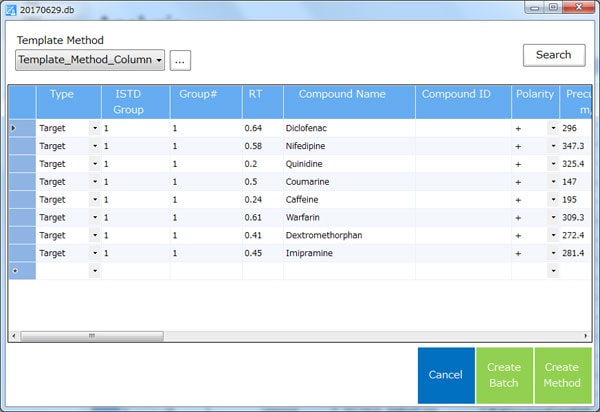
Task: Click the new row asterisk marker
Action: click(14, 271)
